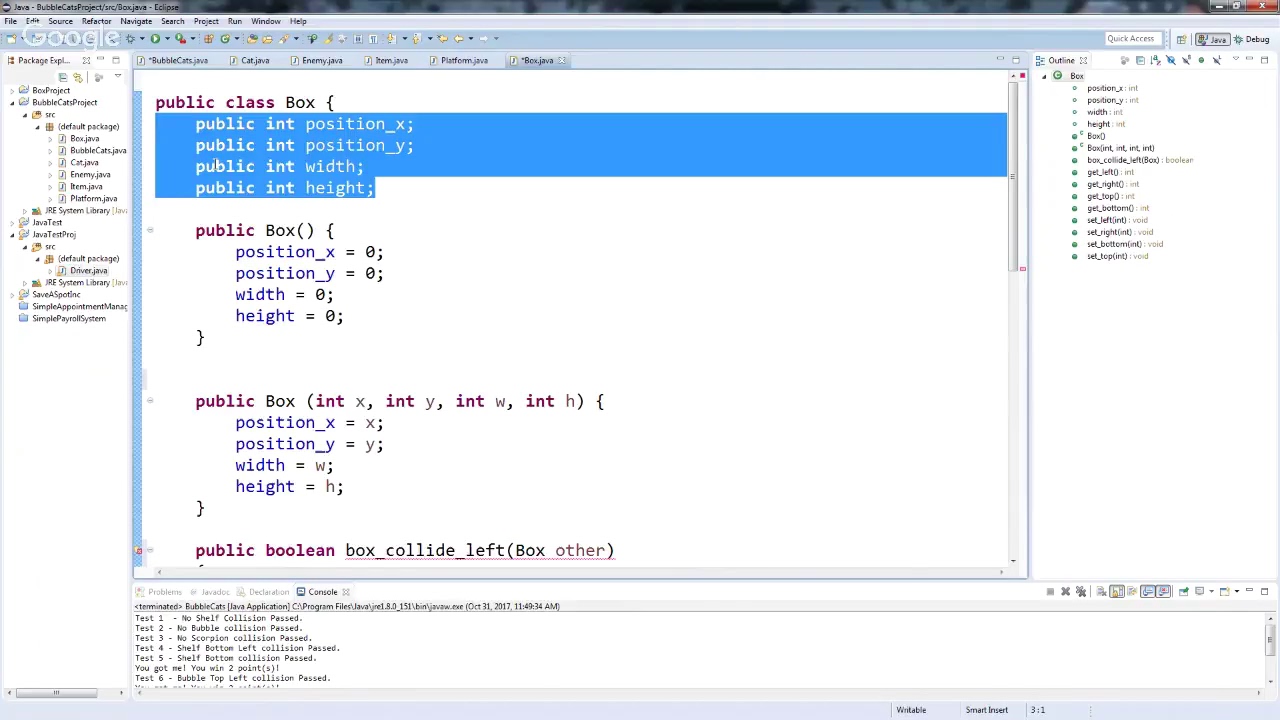
Task: Click the Open Type toolbar icon
Action: pos(252,38)
